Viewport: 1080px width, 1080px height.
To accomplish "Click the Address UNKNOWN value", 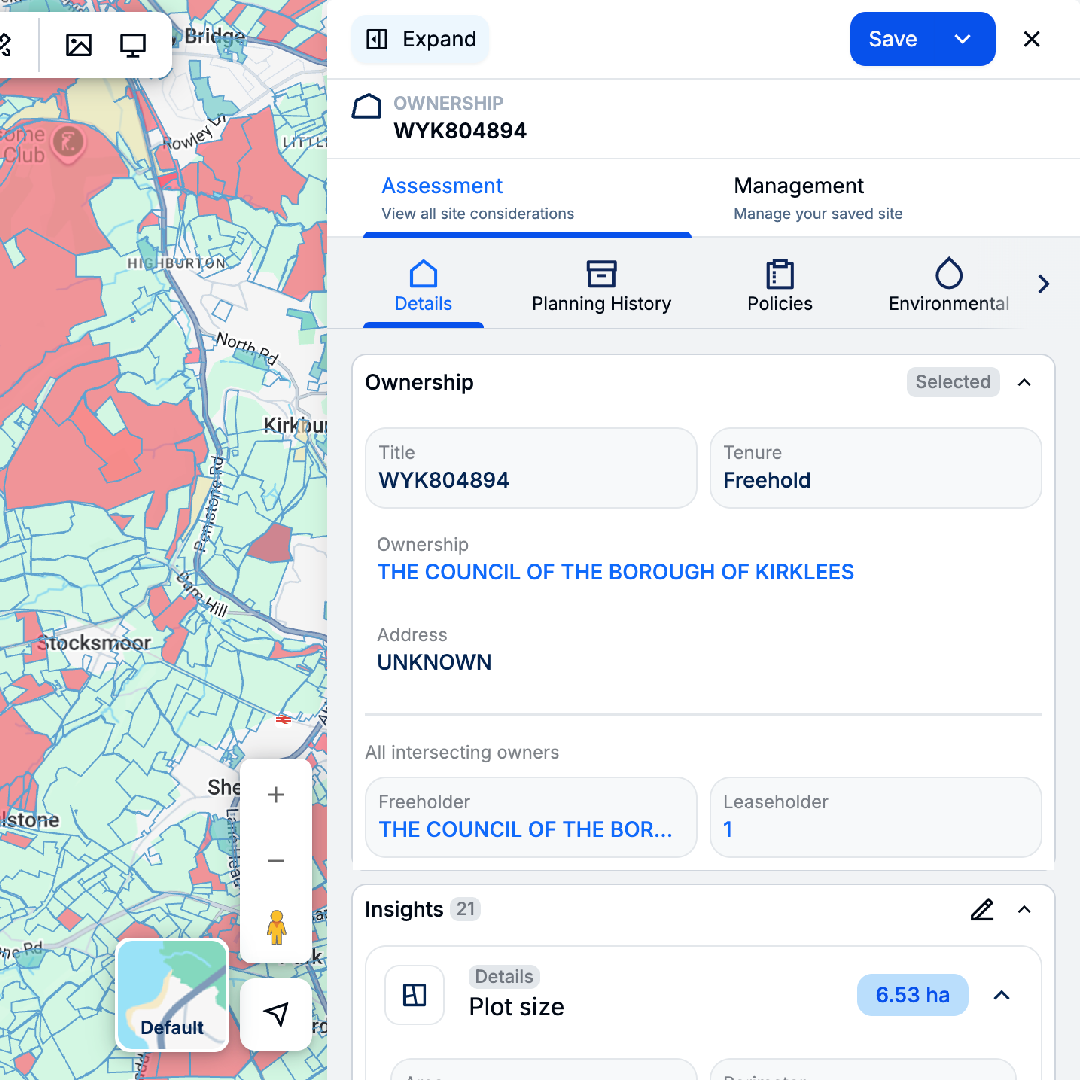I will pos(434,663).
